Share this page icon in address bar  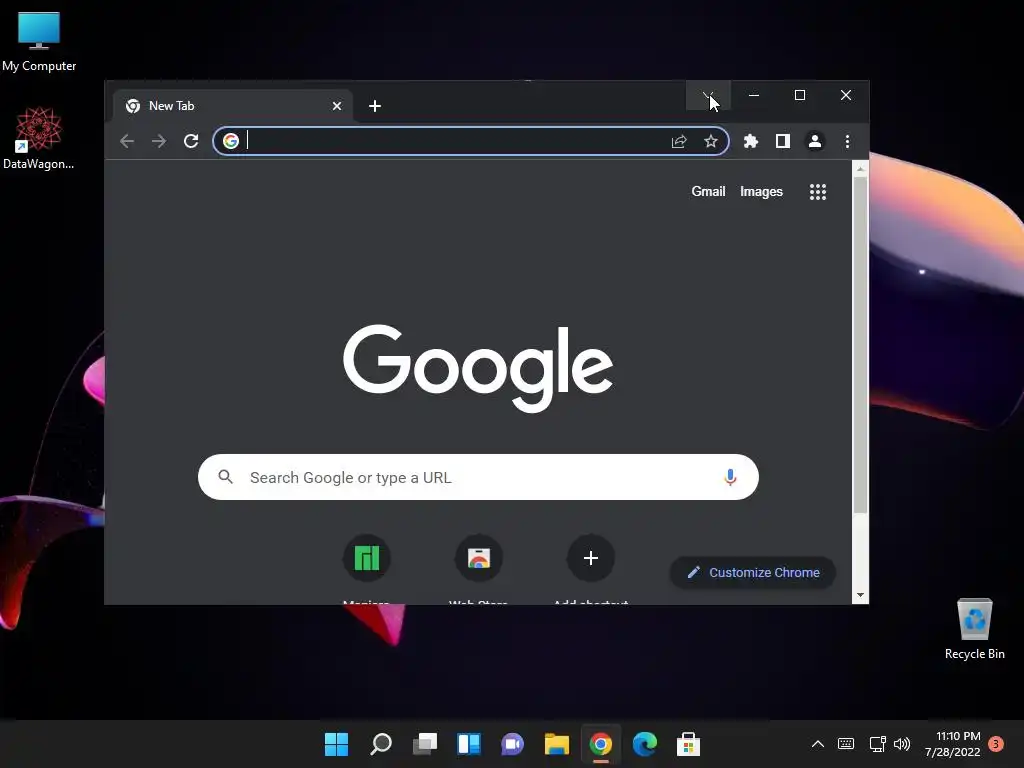click(679, 141)
